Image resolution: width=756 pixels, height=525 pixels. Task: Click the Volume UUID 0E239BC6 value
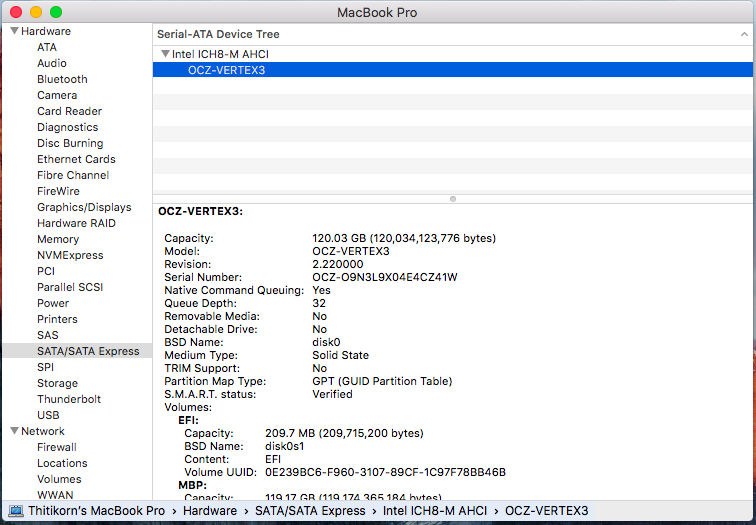385,472
